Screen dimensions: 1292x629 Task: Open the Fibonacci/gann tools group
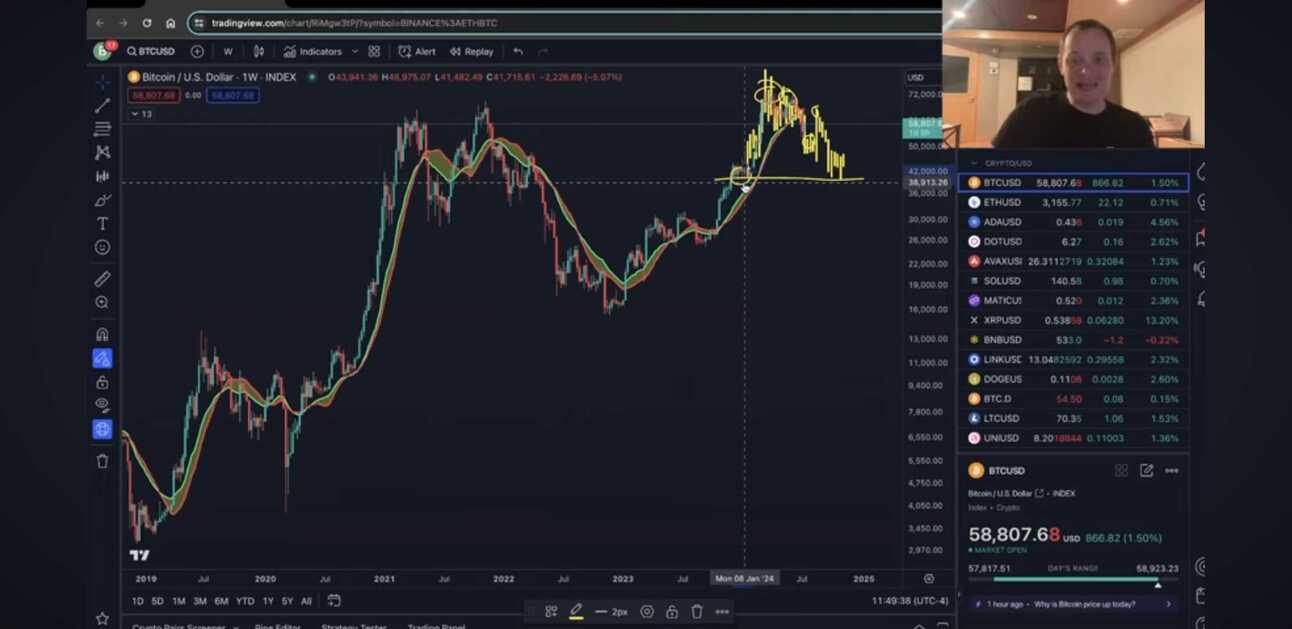tap(102, 129)
